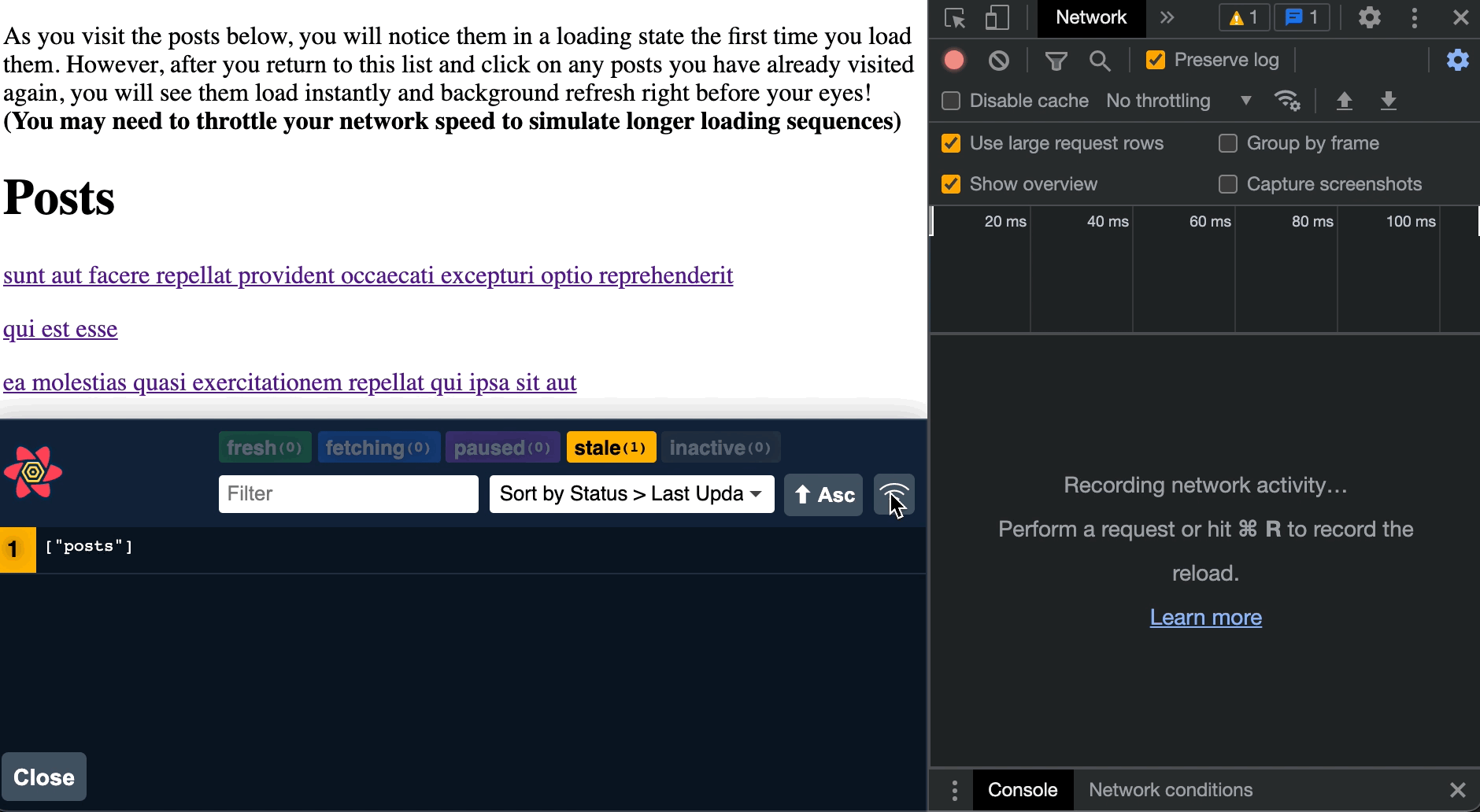Open Sort by Status dropdown
This screenshot has width=1480, height=812.
(x=631, y=494)
